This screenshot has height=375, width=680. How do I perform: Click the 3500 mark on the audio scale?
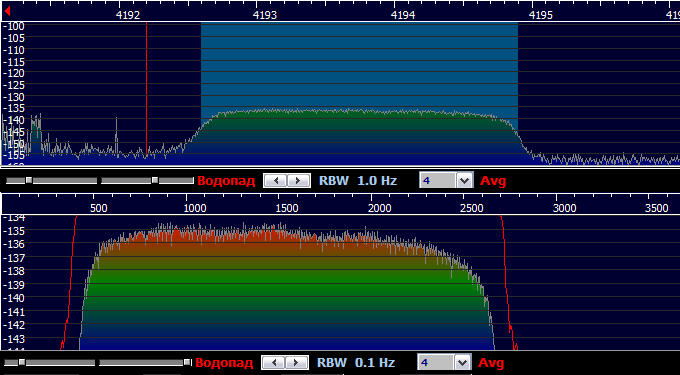point(657,209)
